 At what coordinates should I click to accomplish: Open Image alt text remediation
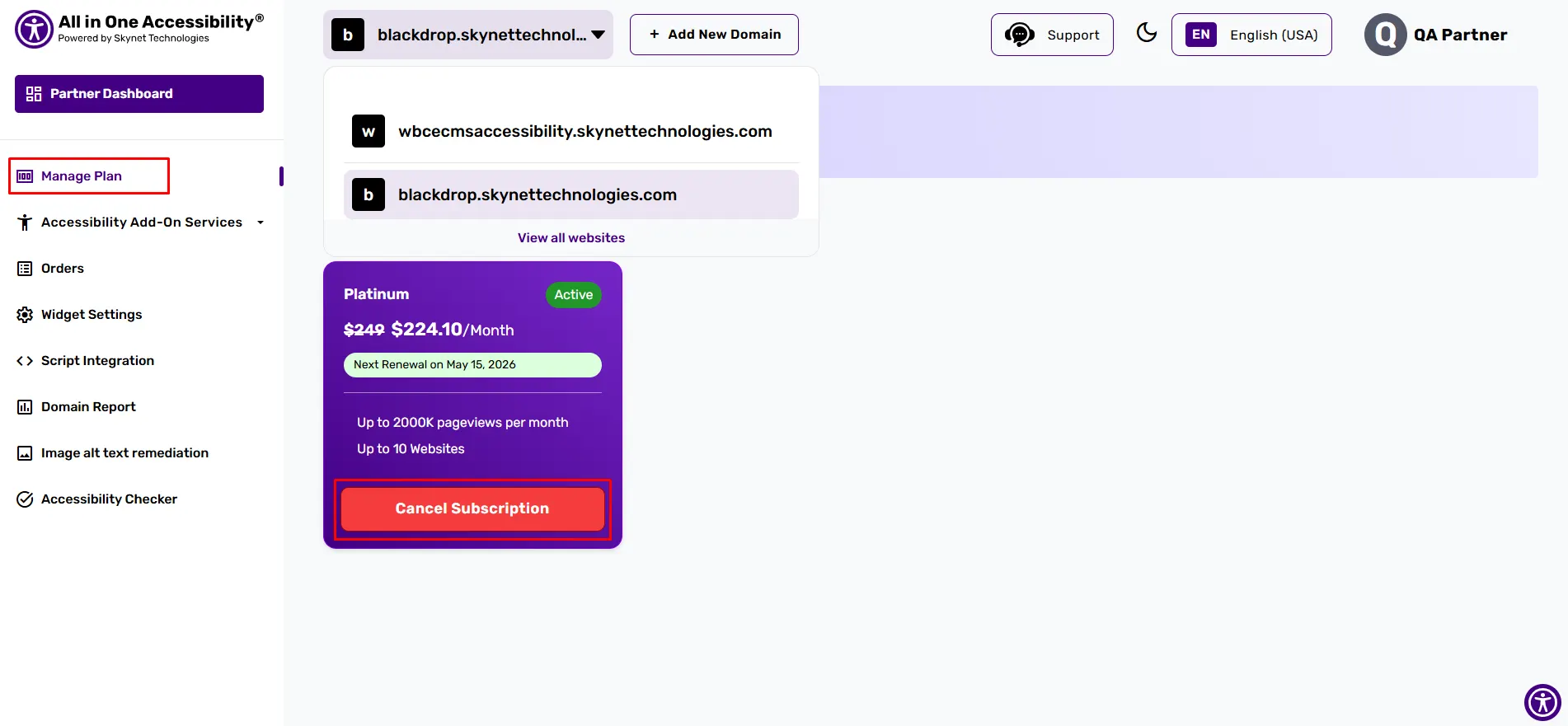point(124,453)
